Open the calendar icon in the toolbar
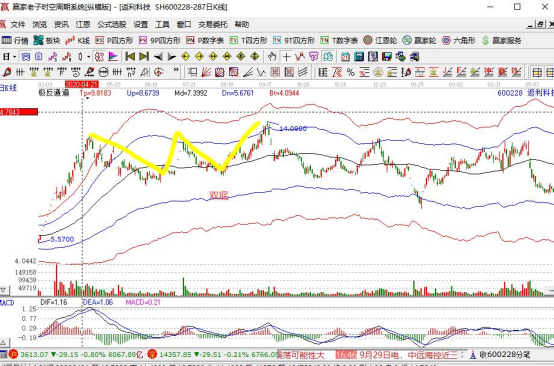Screen dimensions: 554x366 [345, 57]
